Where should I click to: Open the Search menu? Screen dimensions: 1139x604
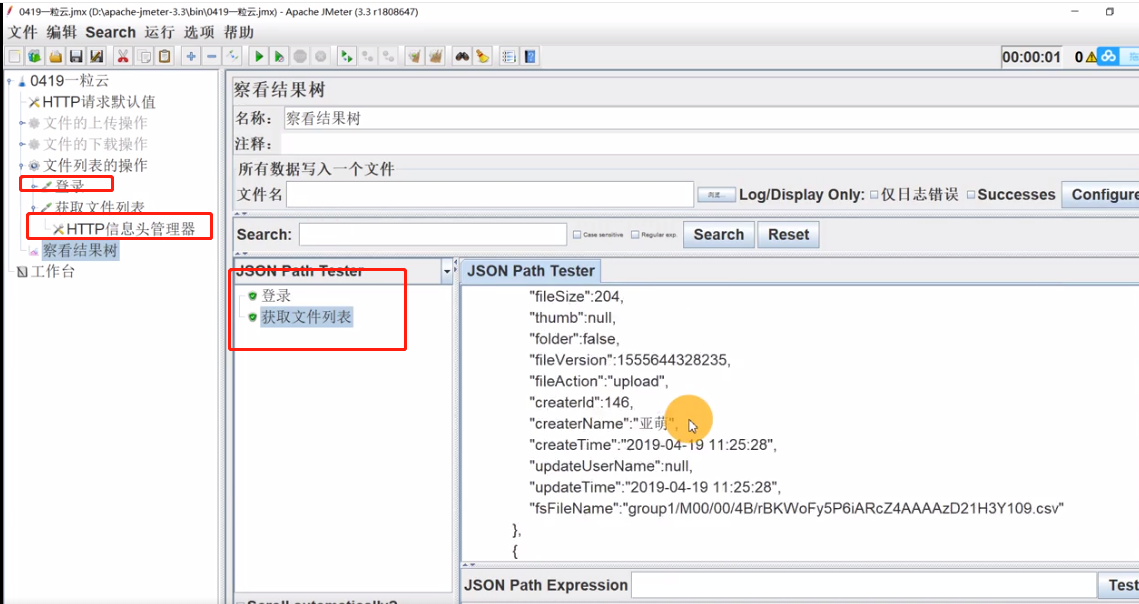[x=110, y=32]
